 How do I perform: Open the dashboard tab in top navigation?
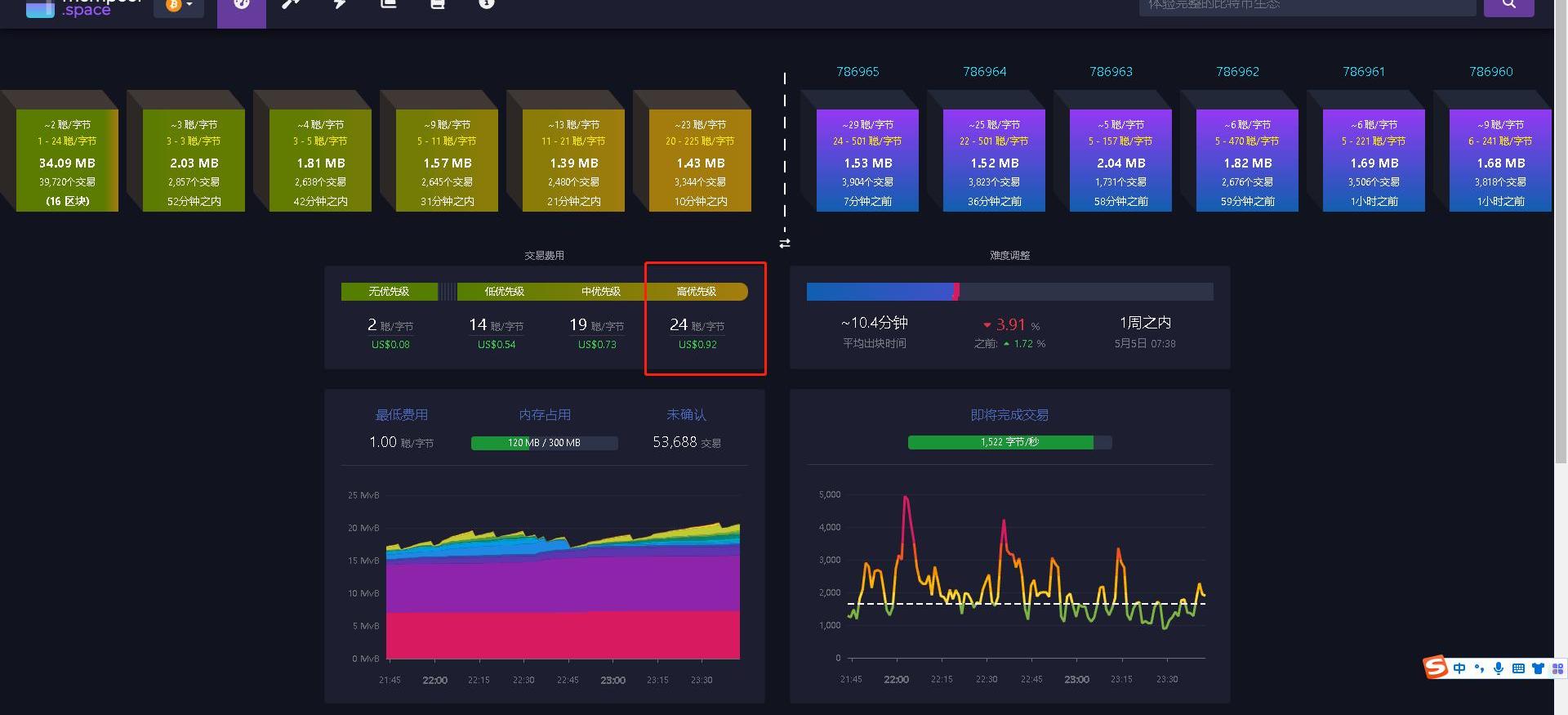click(241, 7)
